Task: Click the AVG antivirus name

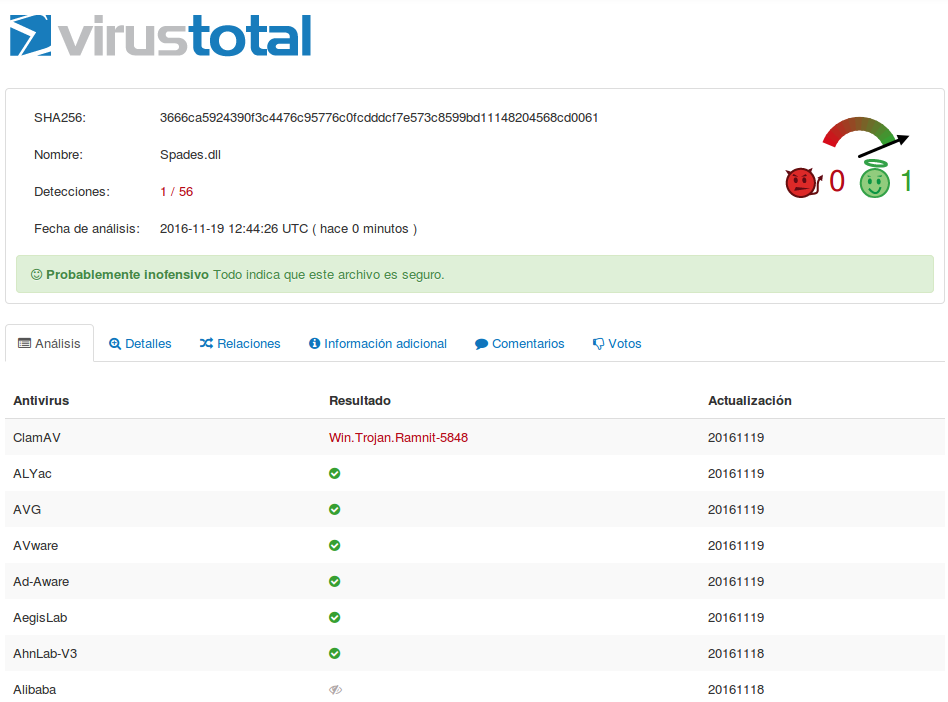Action: point(27,510)
